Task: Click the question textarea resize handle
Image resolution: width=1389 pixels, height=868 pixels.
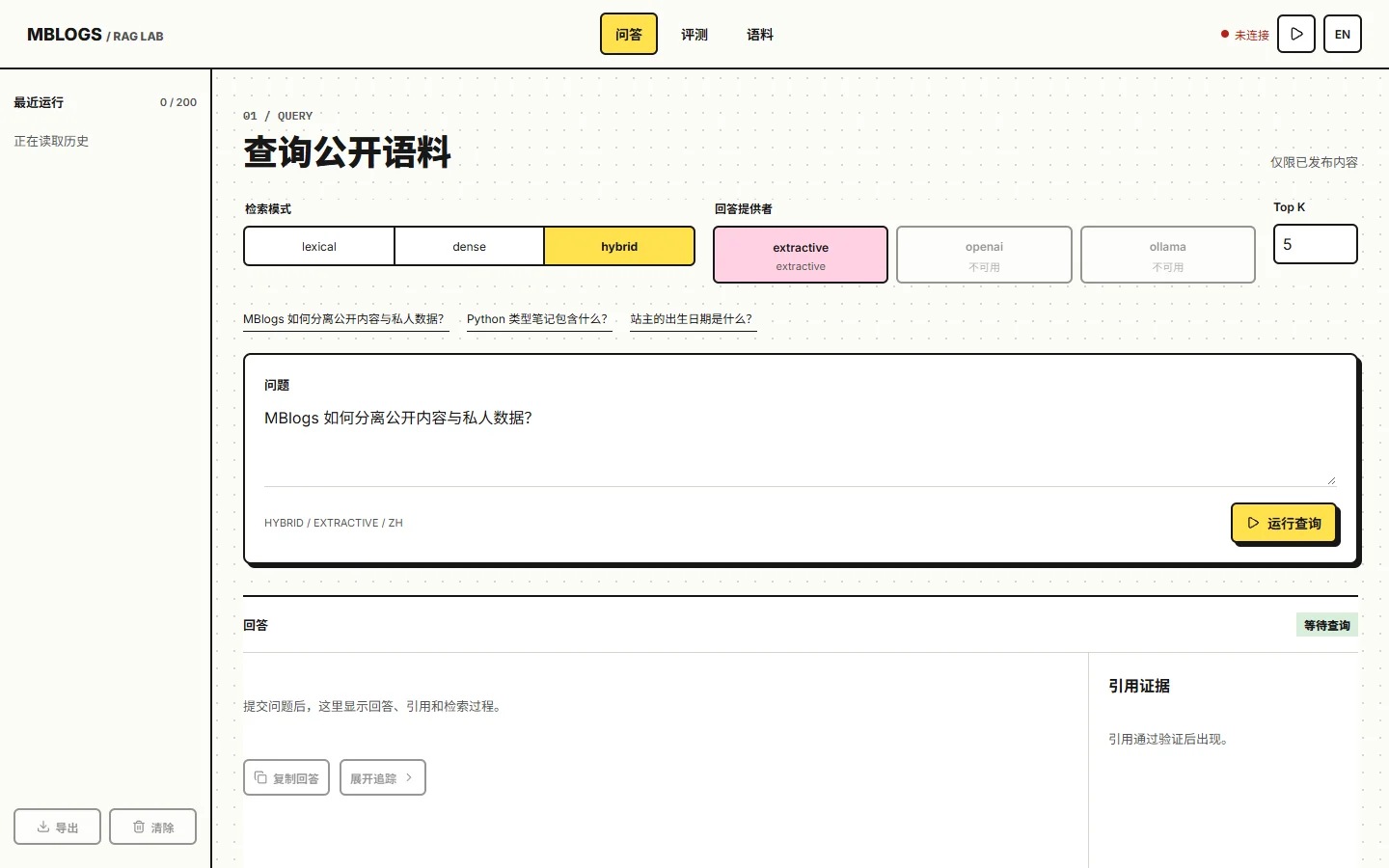Action: click(1331, 480)
